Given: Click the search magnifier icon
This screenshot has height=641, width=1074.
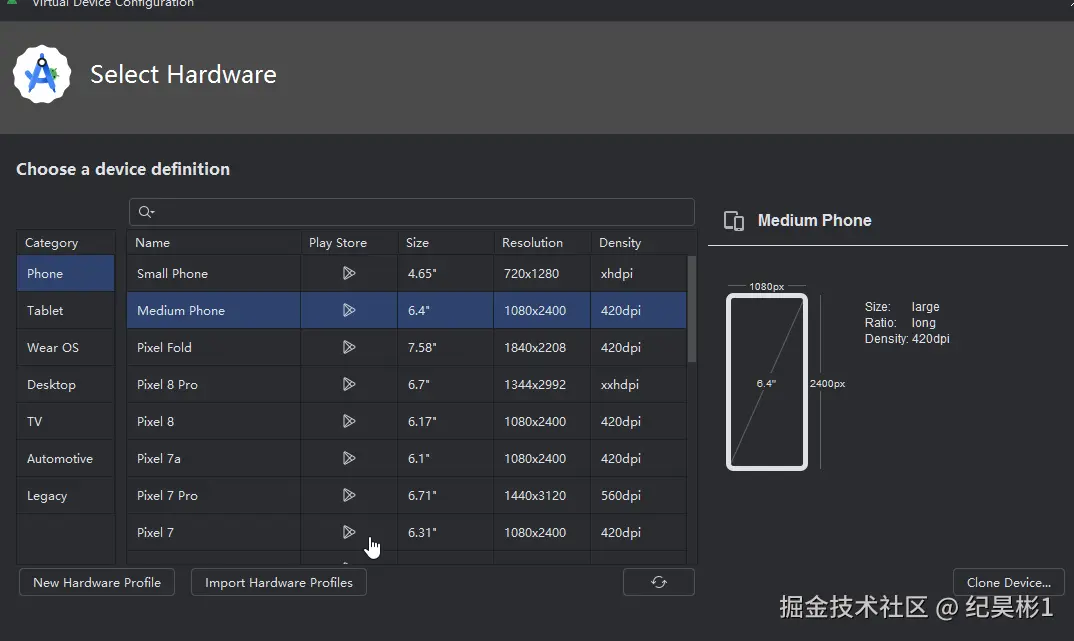Looking at the screenshot, I should (x=146, y=212).
